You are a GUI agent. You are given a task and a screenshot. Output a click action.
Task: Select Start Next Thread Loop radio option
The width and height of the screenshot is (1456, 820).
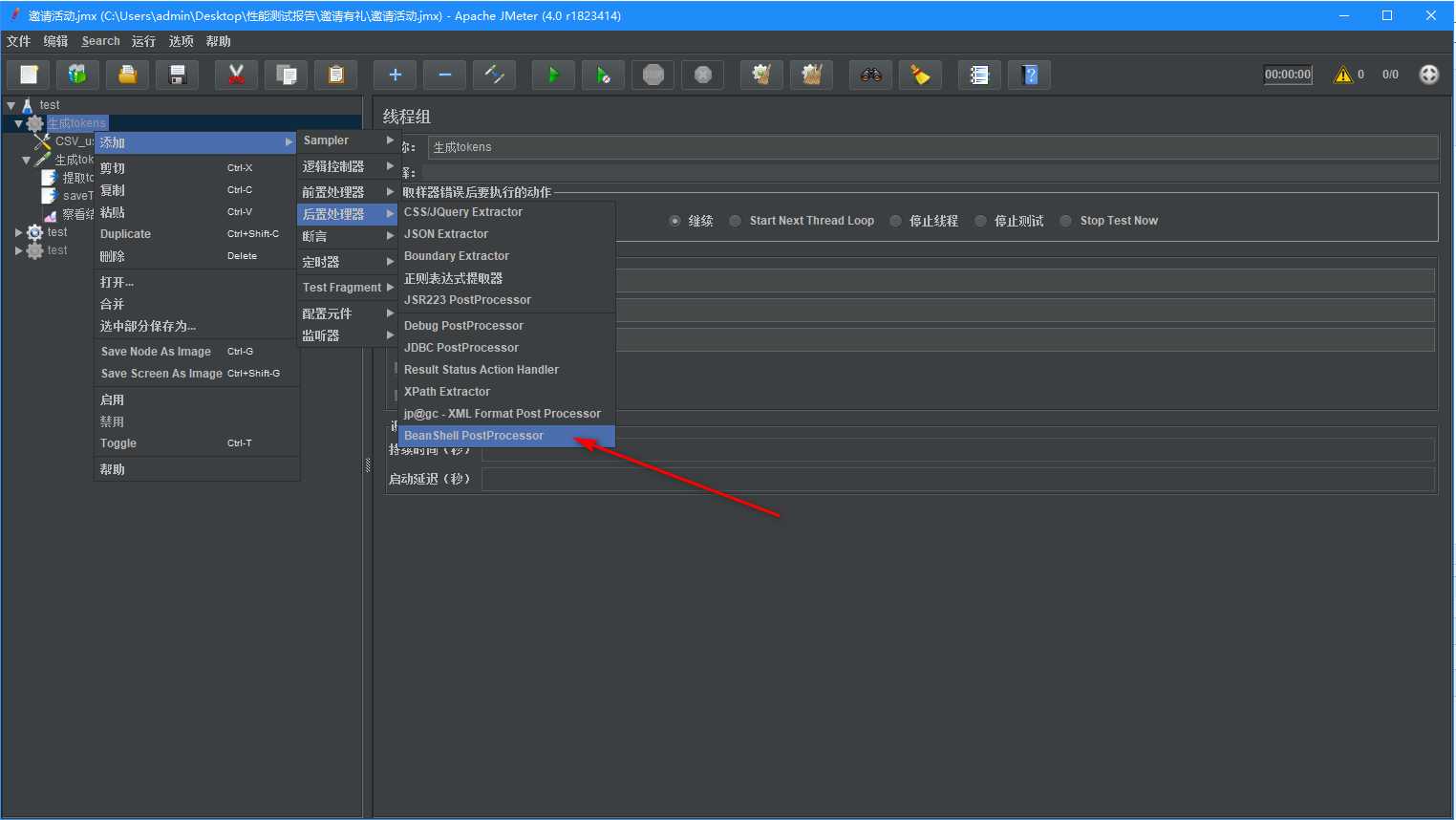coord(735,221)
